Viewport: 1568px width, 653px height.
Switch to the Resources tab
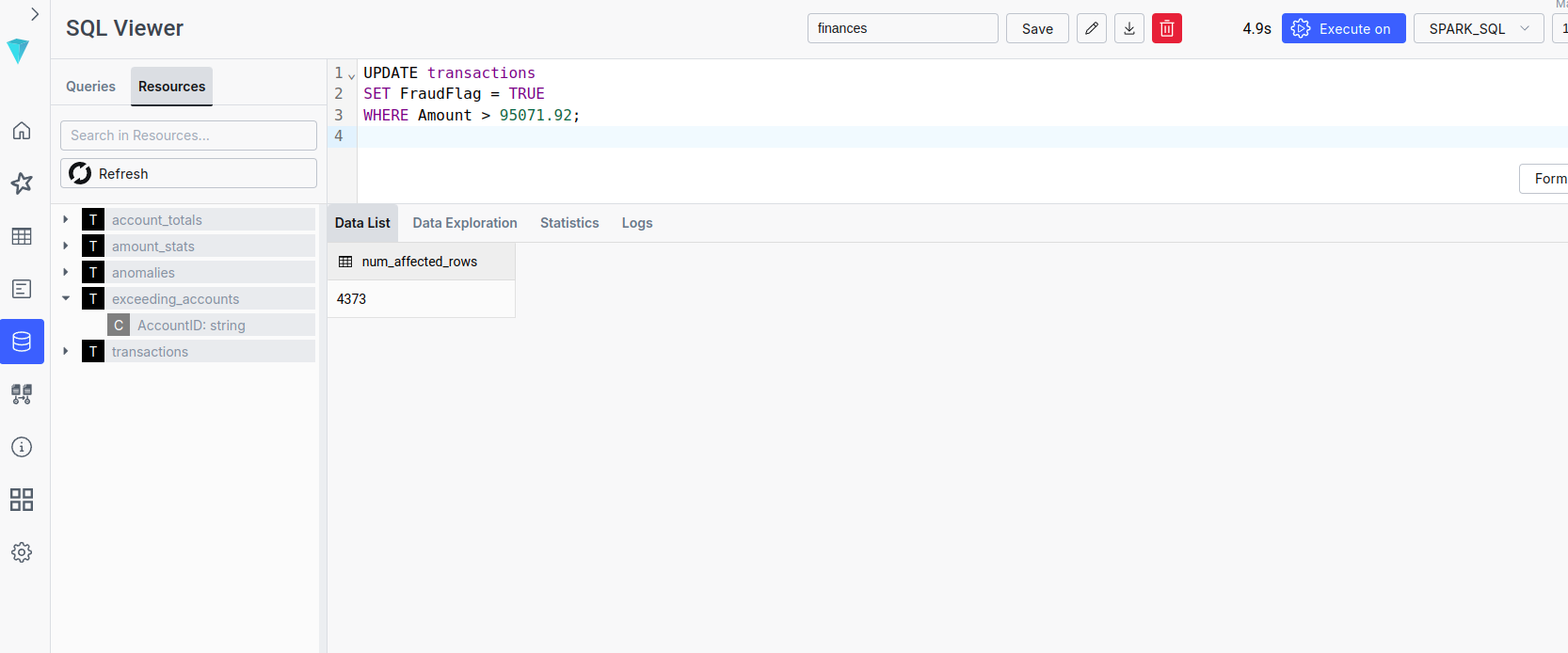(171, 87)
